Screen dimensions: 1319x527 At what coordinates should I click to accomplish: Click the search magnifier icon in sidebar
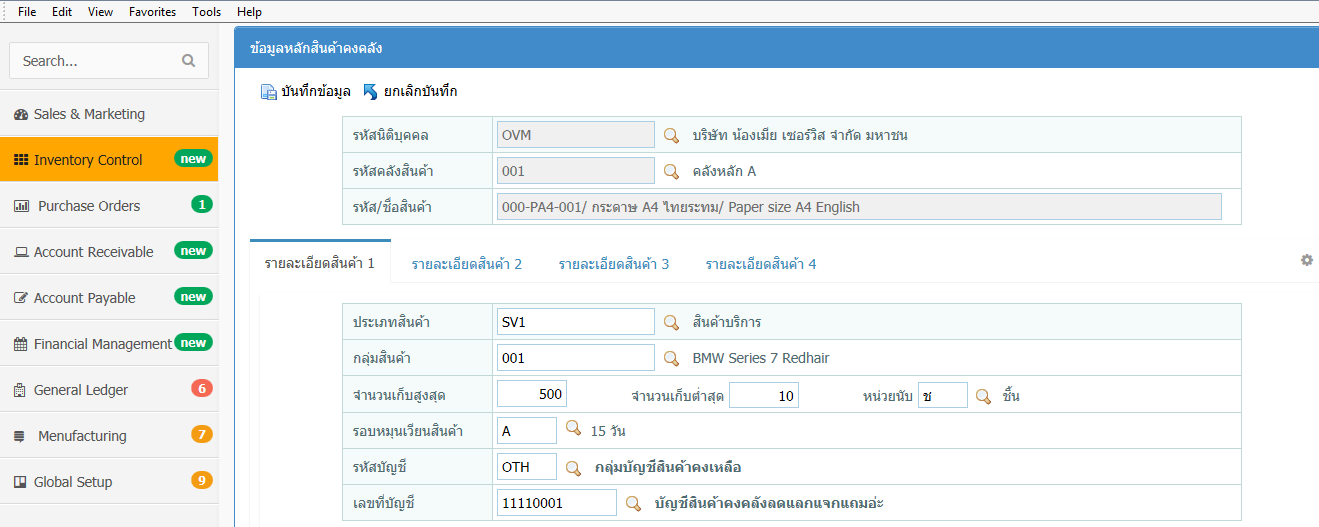click(188, 61)
